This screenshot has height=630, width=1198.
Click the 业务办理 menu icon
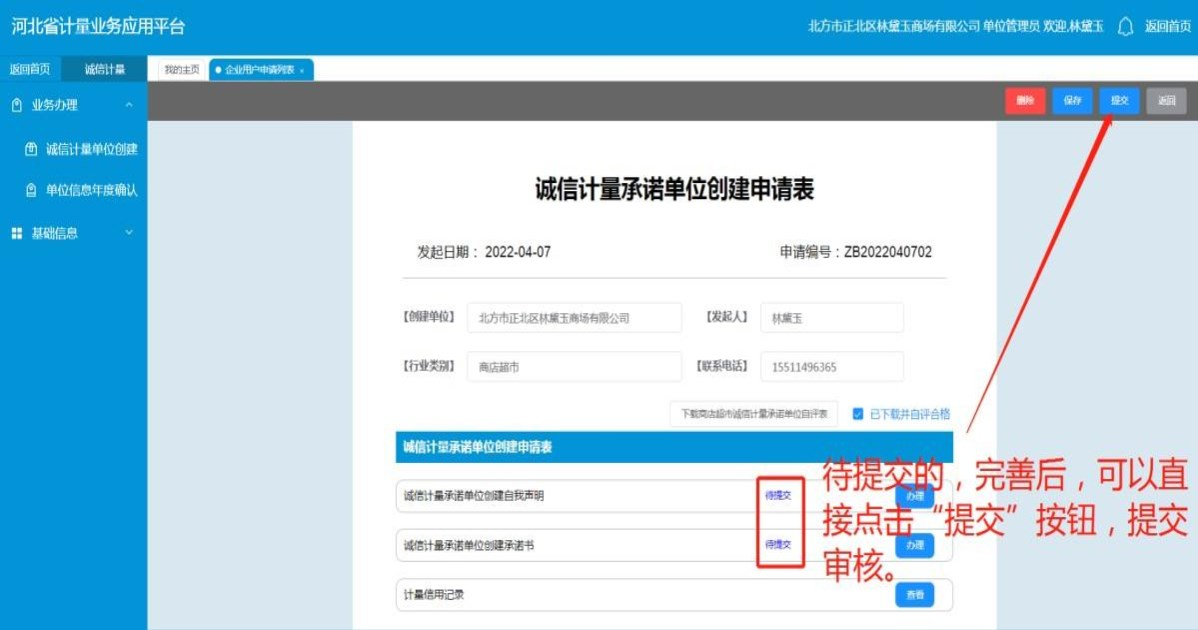pos(17,105)
